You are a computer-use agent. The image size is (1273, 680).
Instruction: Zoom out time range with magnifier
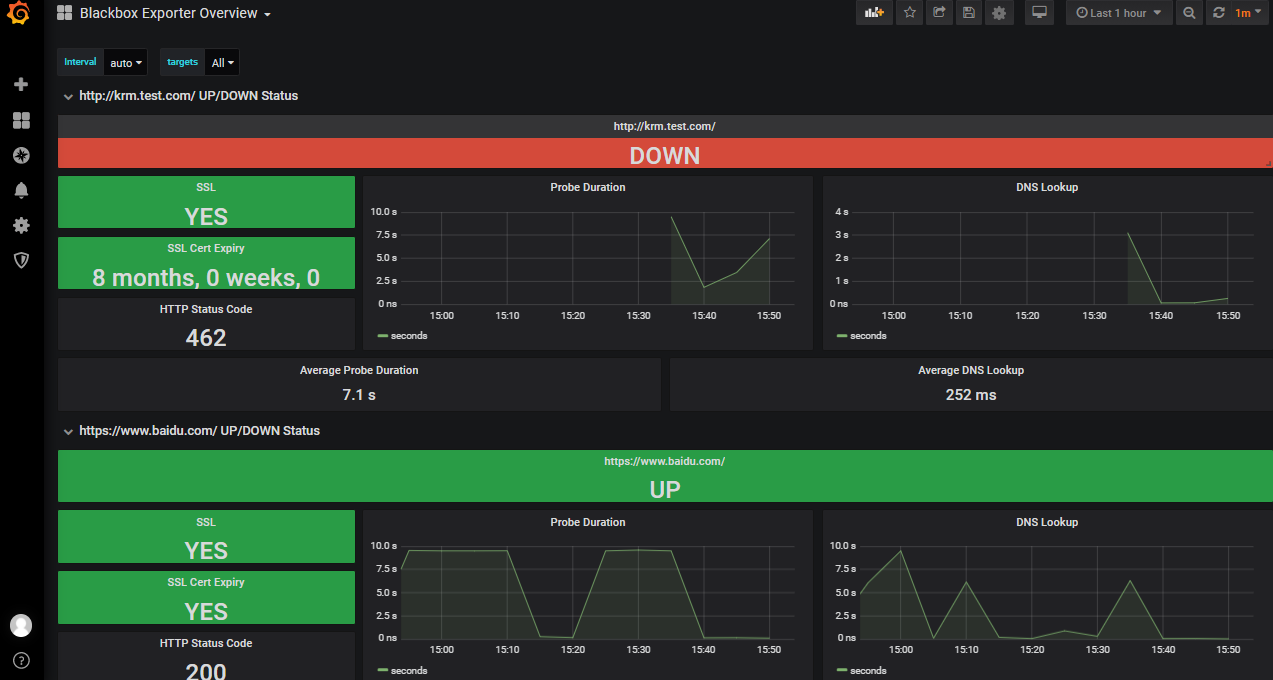1189,13
